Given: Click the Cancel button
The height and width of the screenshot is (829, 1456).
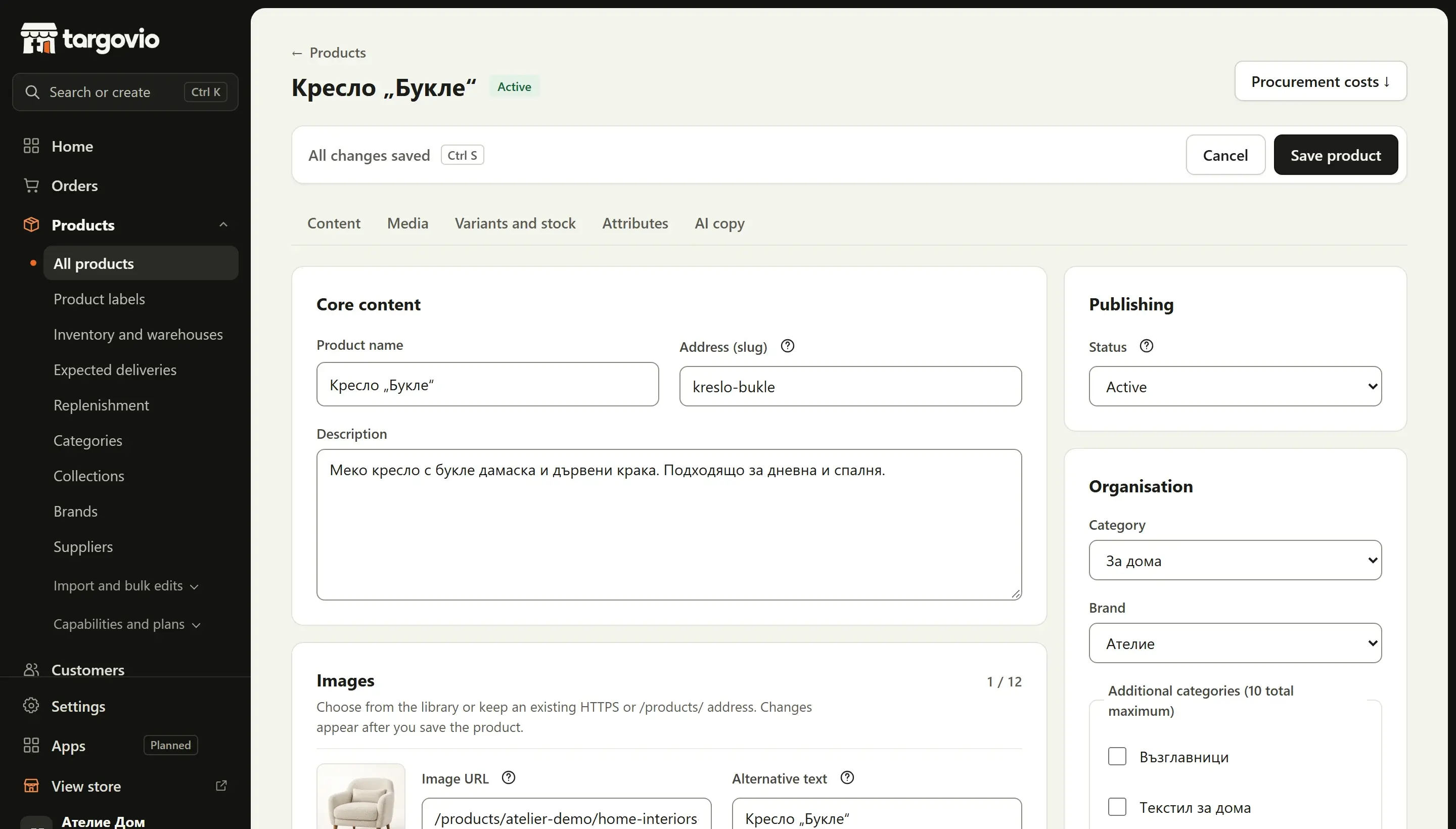Looking at the screenshot, I should (1225, 155).
